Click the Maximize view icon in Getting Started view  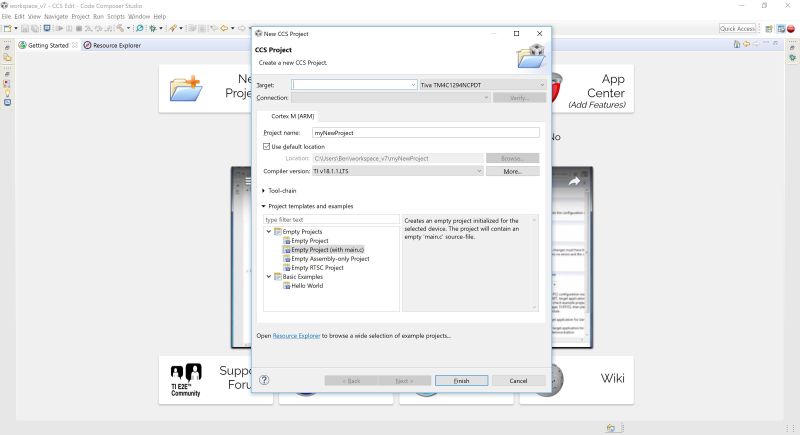pos(775,43)
